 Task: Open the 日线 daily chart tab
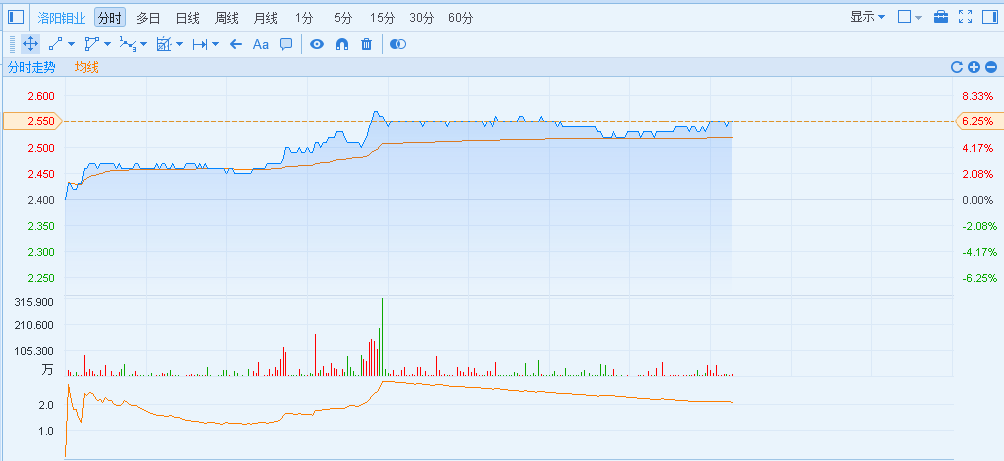(x=188, y=18)
